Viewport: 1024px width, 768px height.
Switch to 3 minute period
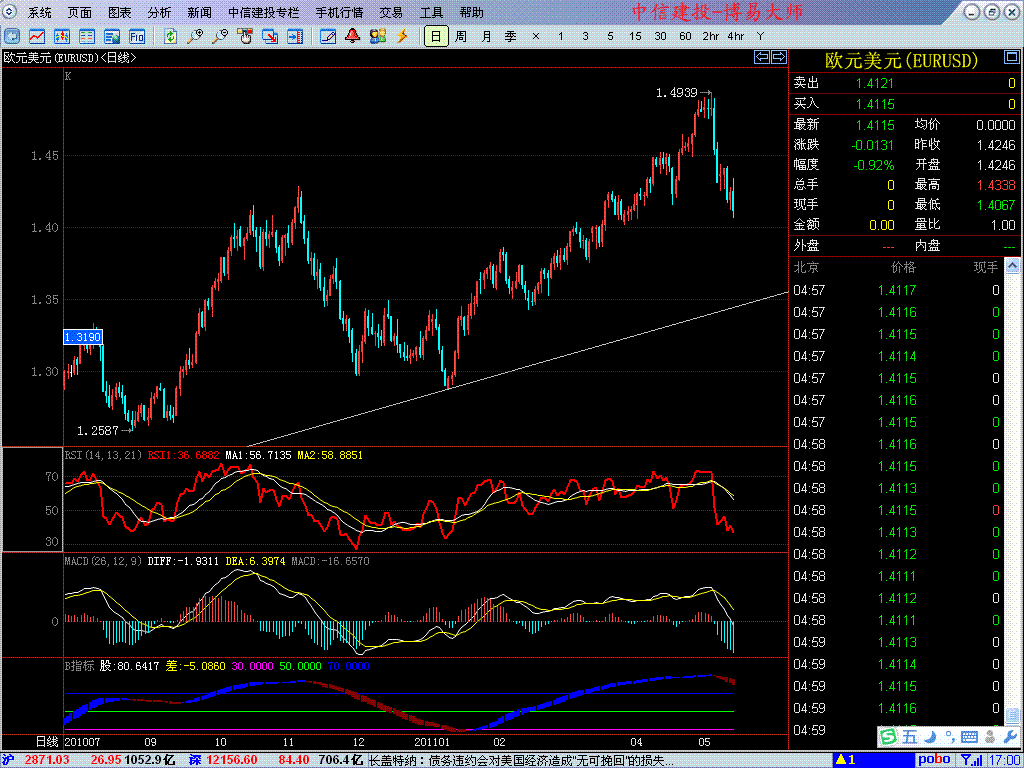coord(585,36)
